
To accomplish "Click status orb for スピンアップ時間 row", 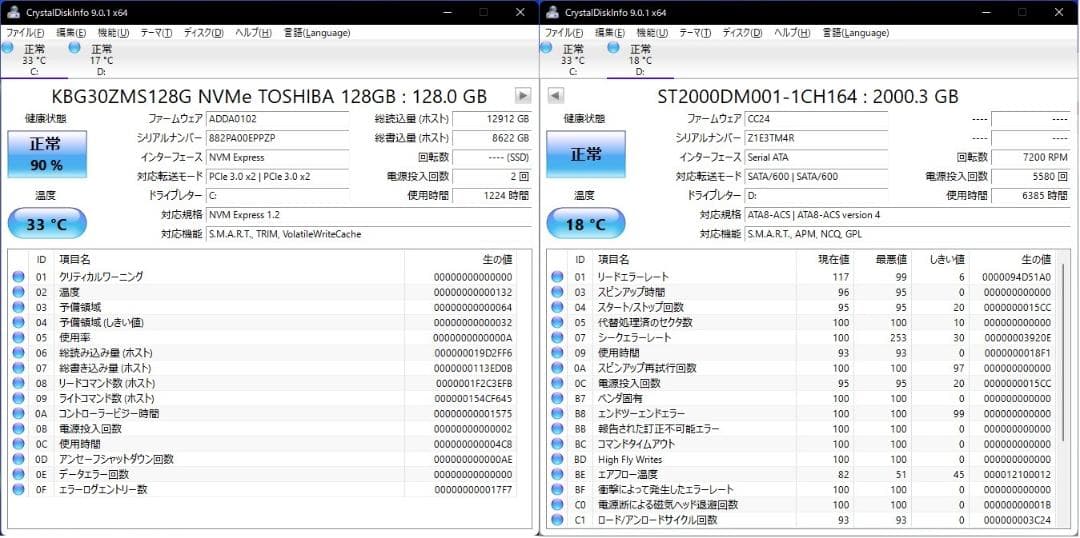I will tap(557, 292).
